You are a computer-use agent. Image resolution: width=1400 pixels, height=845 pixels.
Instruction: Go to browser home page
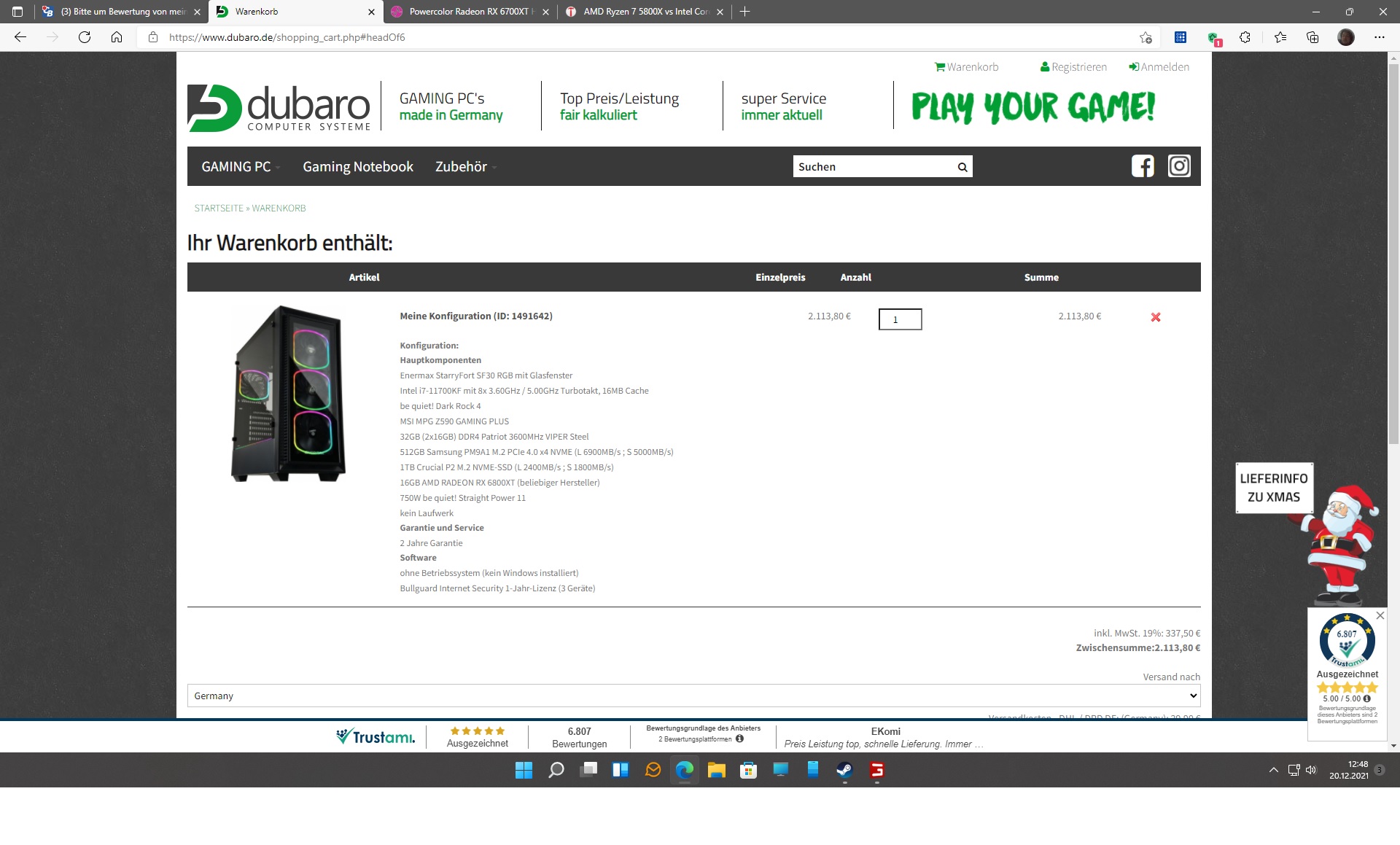pyautogui.click(x=117, y=37)
